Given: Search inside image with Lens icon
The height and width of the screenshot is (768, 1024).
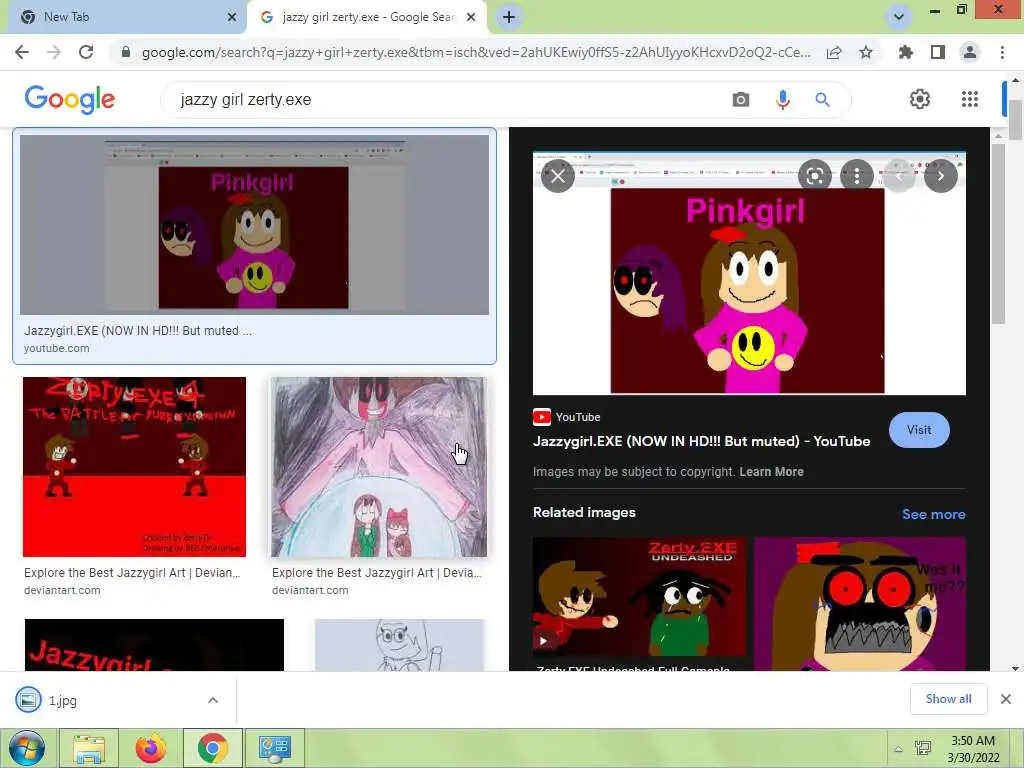Looking at the screenshot, I should 814,176.
